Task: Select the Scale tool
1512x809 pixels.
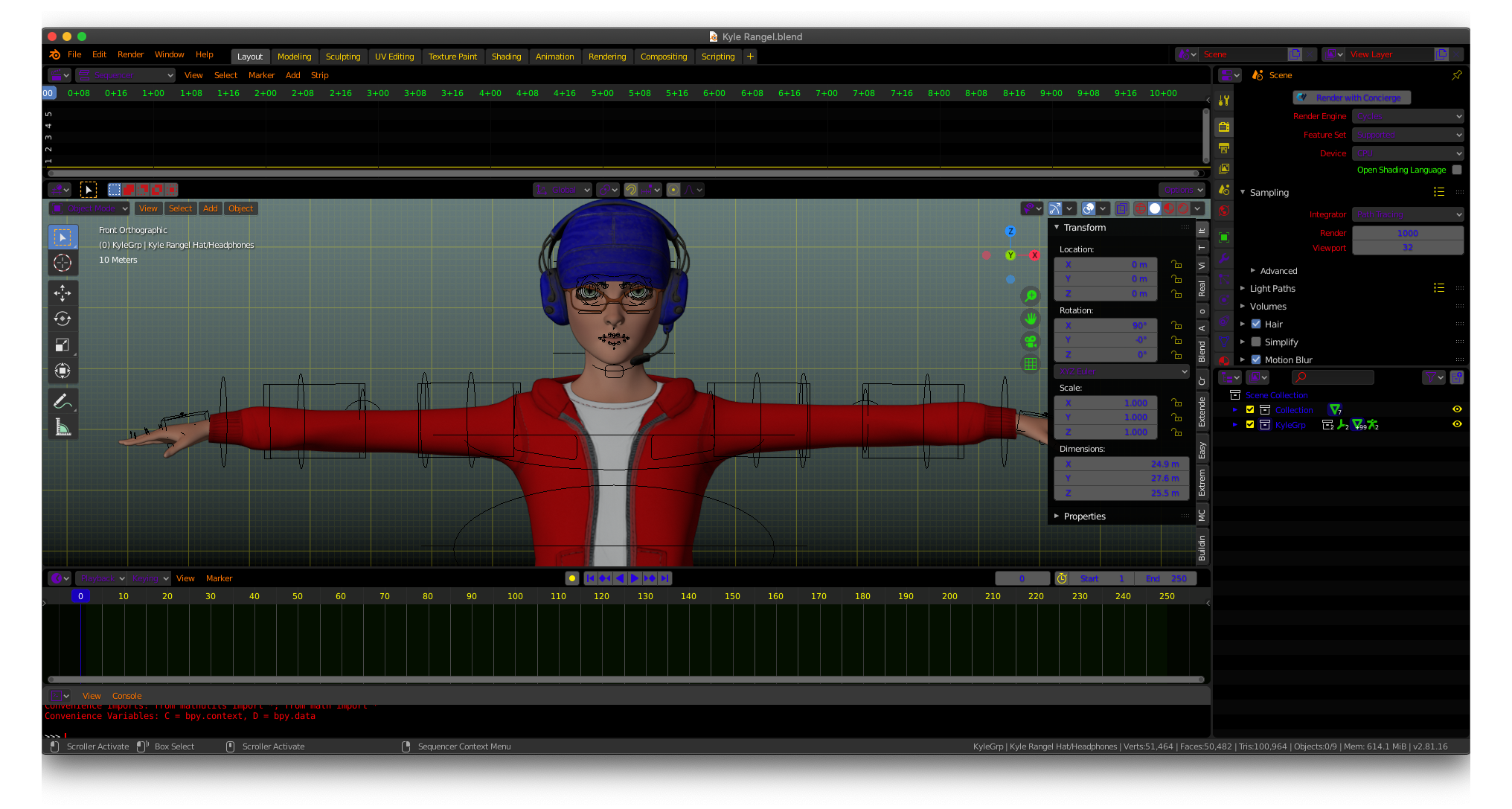Action: 63,345
